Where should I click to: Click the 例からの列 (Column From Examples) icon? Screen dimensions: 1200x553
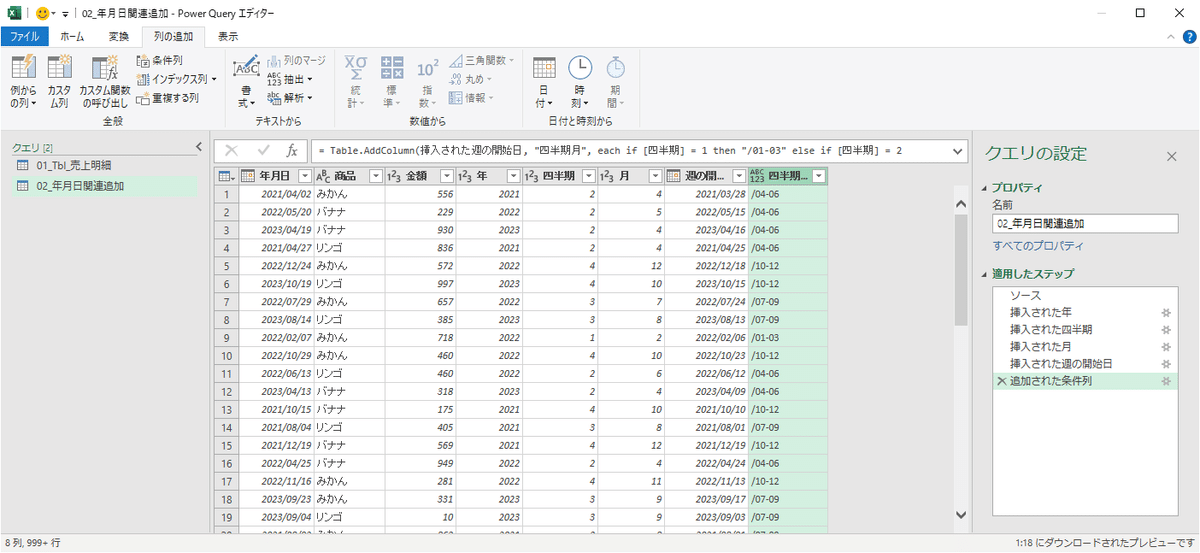tap(23, 68)
